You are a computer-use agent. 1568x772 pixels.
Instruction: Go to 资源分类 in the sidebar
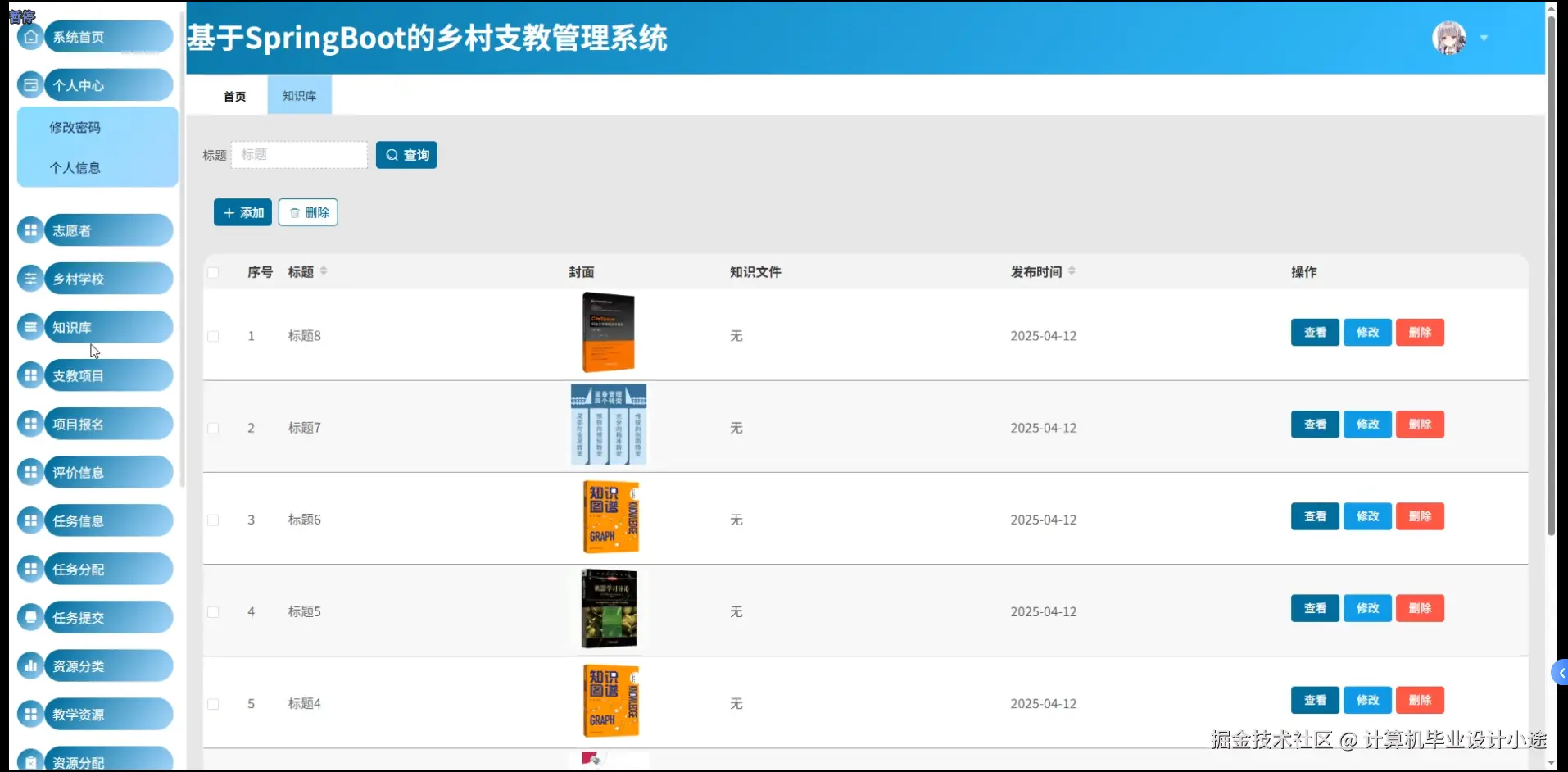pos(107,665)
